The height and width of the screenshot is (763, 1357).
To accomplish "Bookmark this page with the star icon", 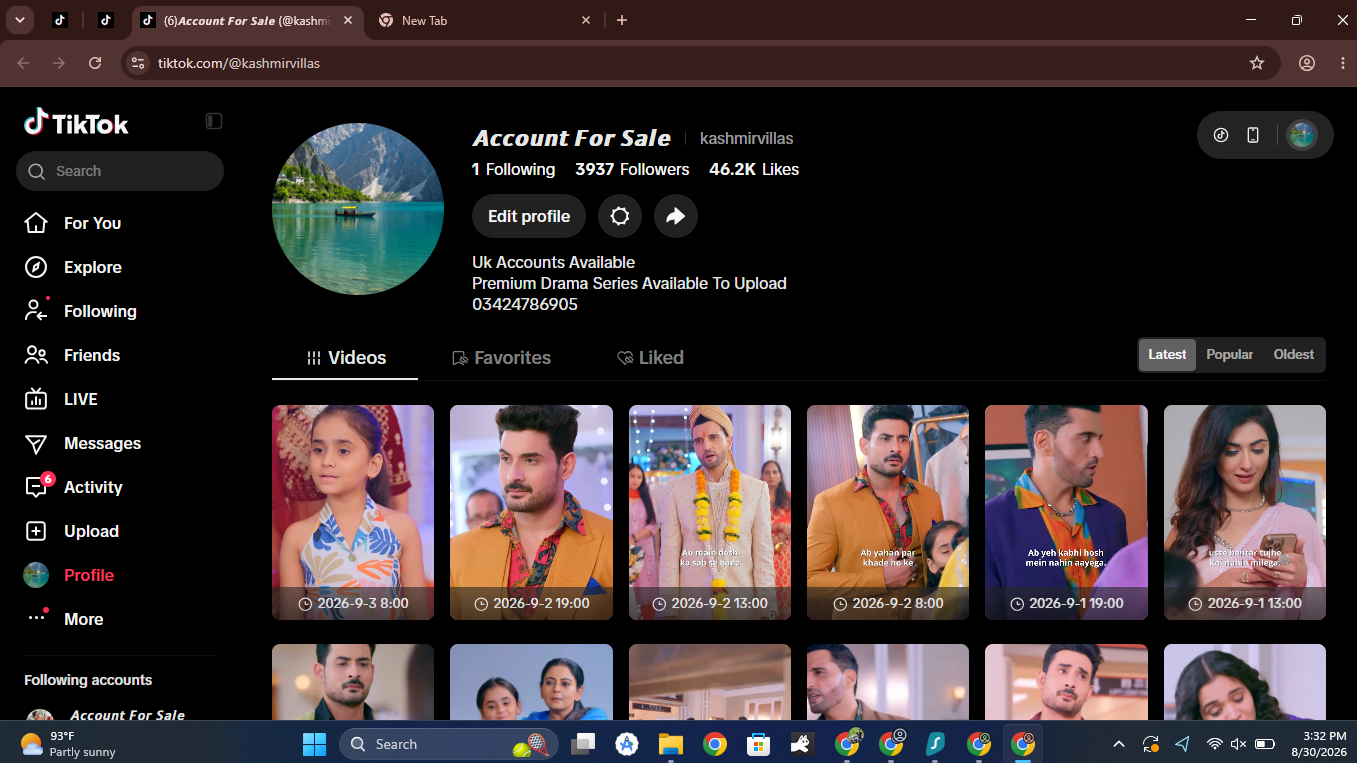I will click(x=1257, y=63).
